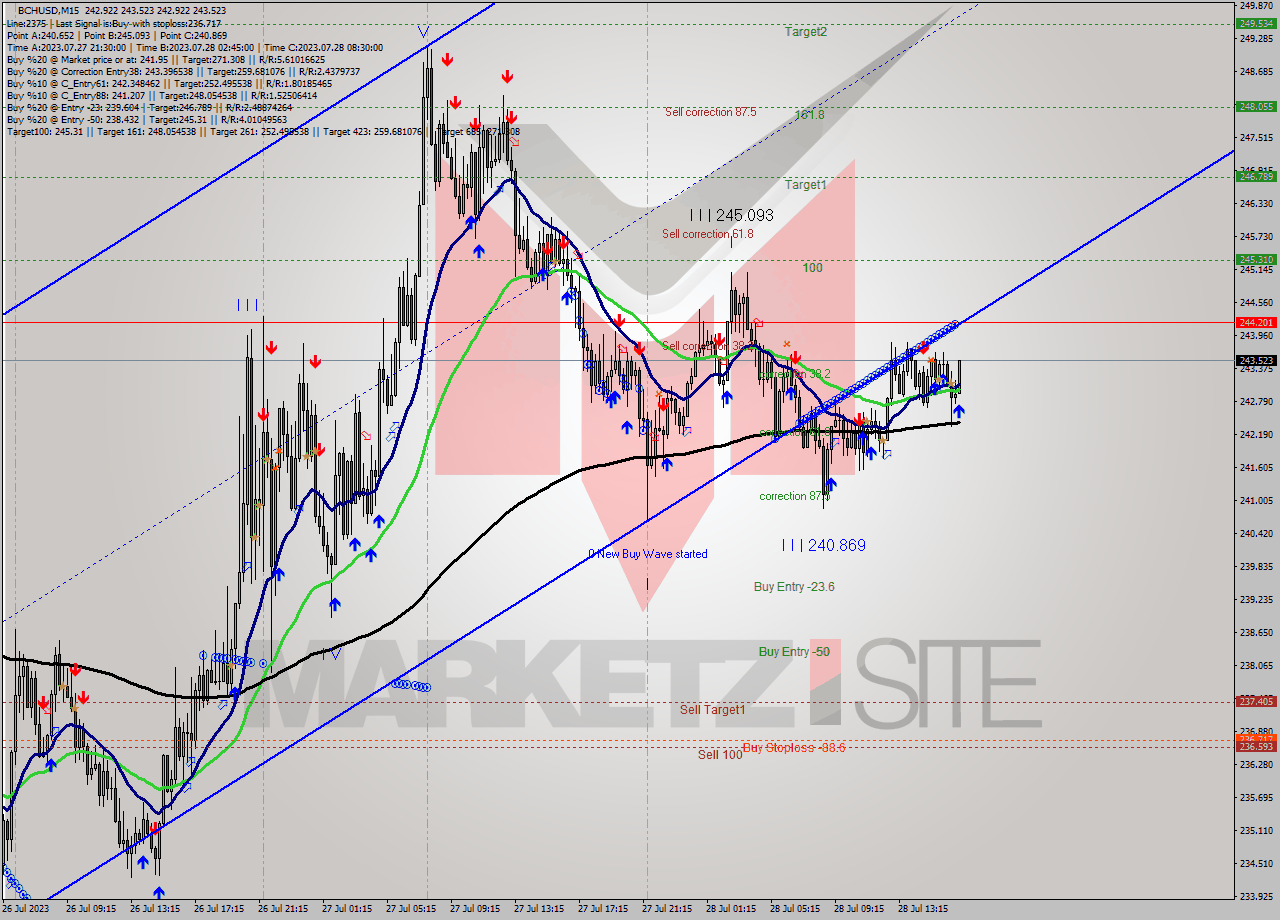Click the 'Buy Entry -23.6' label
Viewport: 1280px width, 920px height.
794,587
